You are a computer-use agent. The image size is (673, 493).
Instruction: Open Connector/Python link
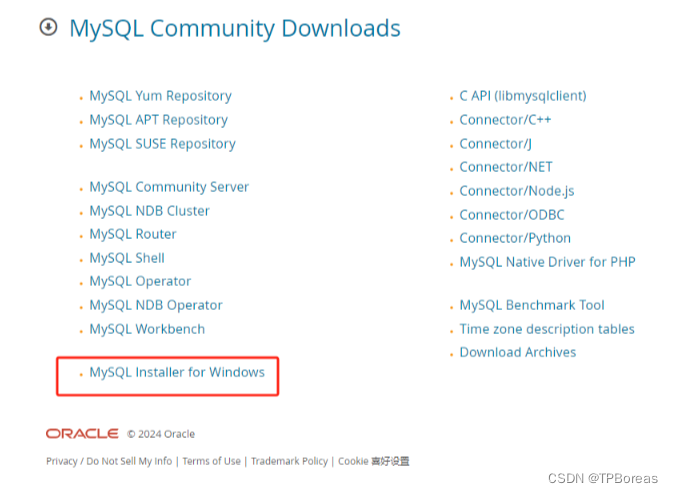pos(515,238)
